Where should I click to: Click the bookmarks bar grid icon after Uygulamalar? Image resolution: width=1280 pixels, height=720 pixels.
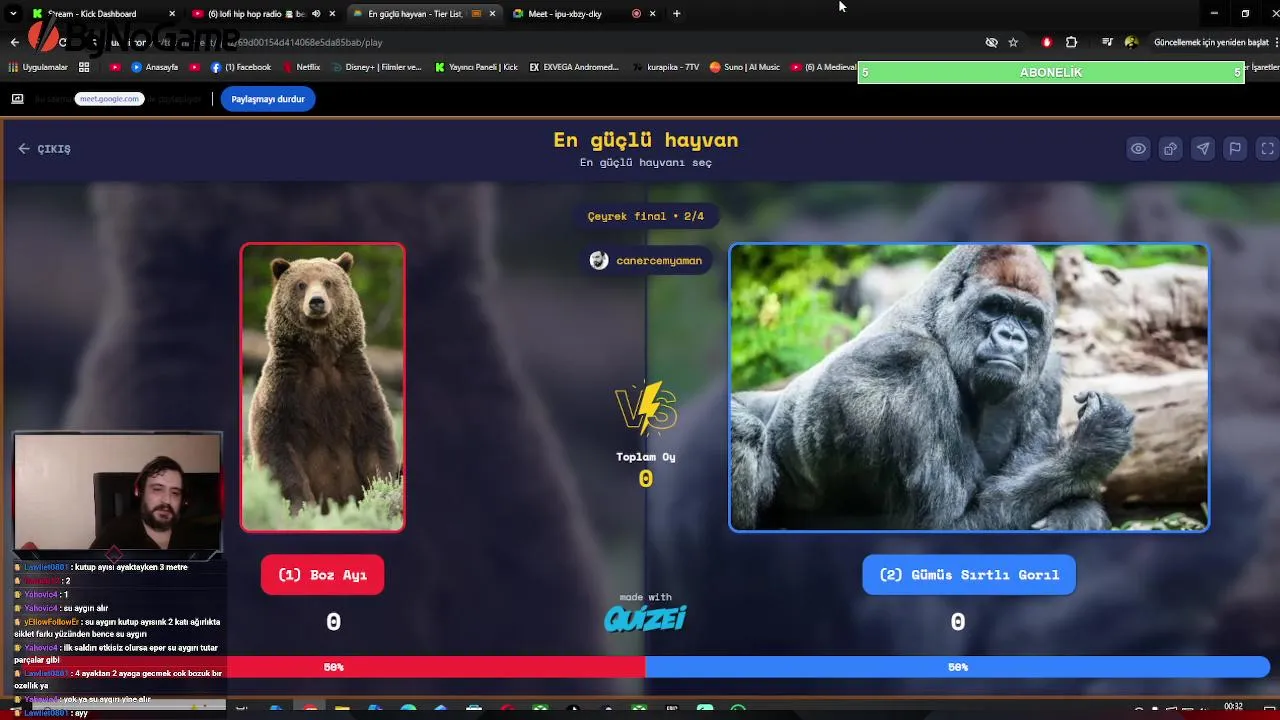(x=84, y=67)
